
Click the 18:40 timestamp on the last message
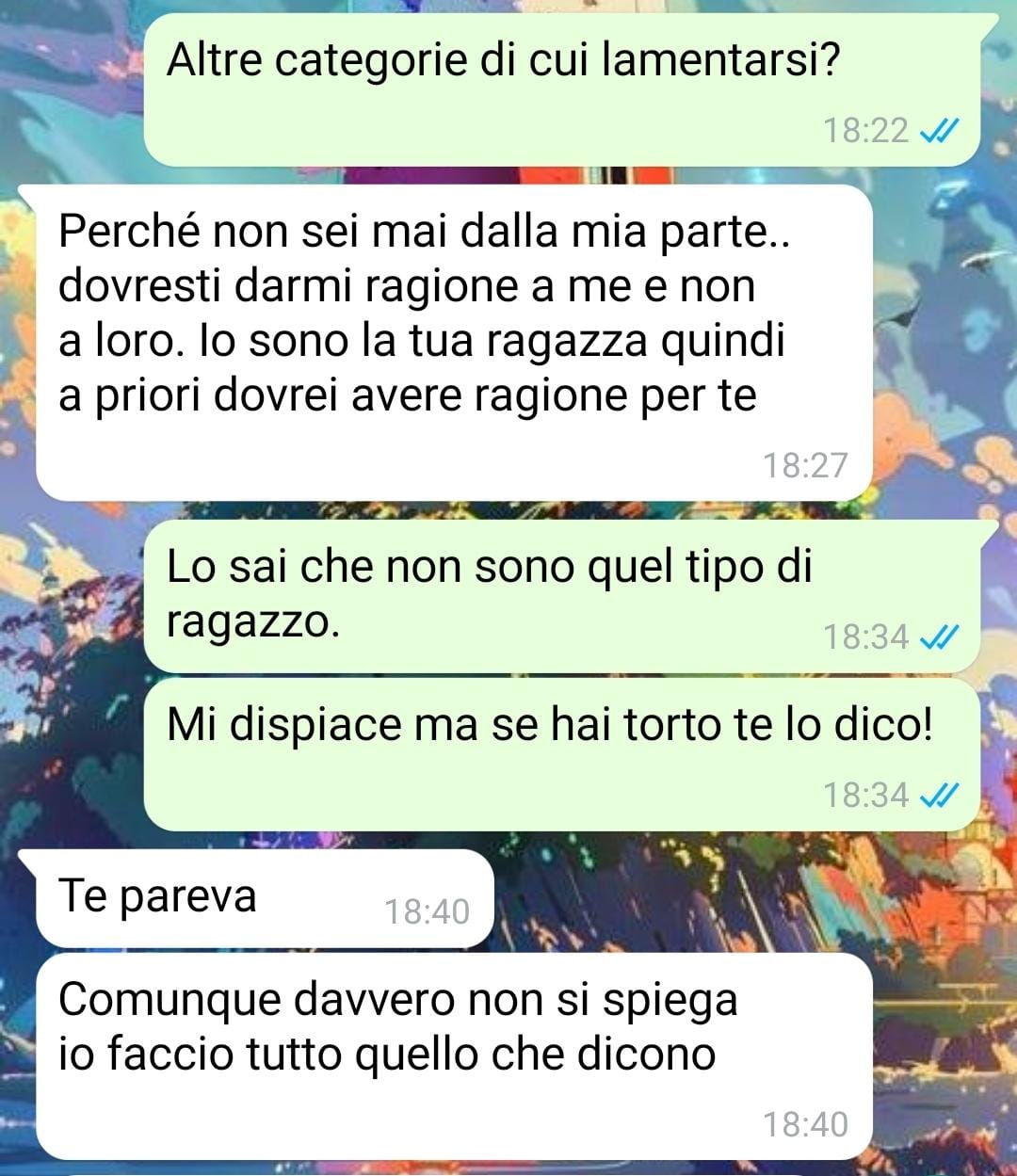coord(805,1124)
